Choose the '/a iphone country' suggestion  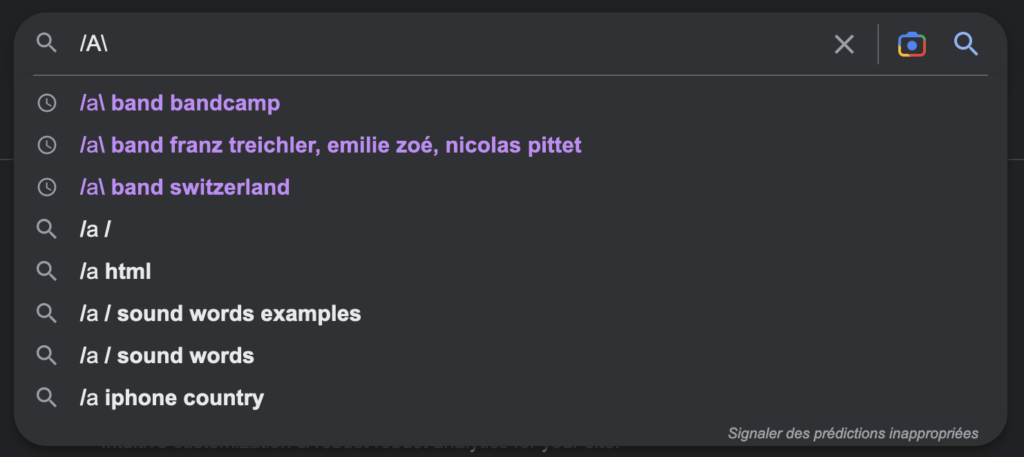172,397
